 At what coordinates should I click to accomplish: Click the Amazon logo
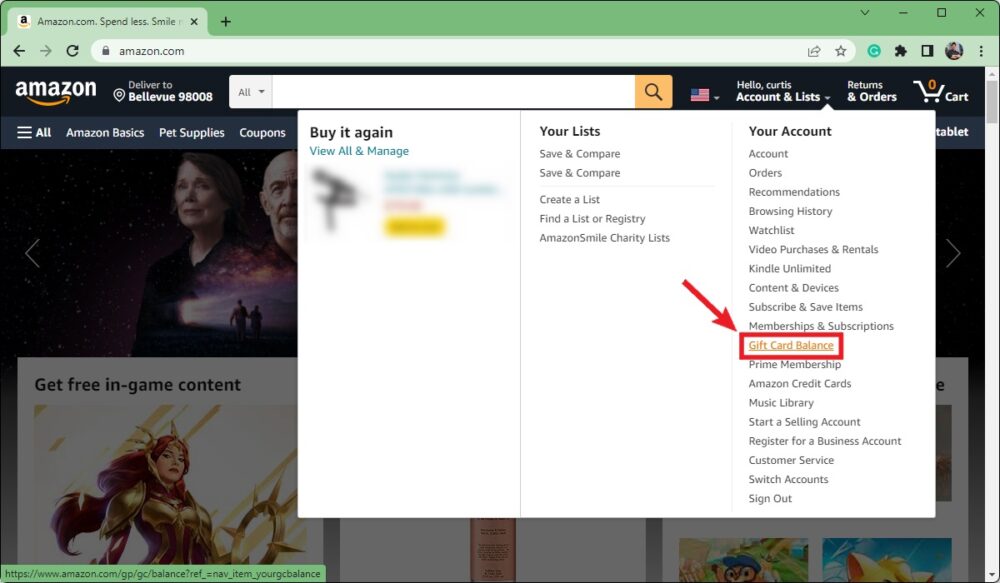[56, 92]
